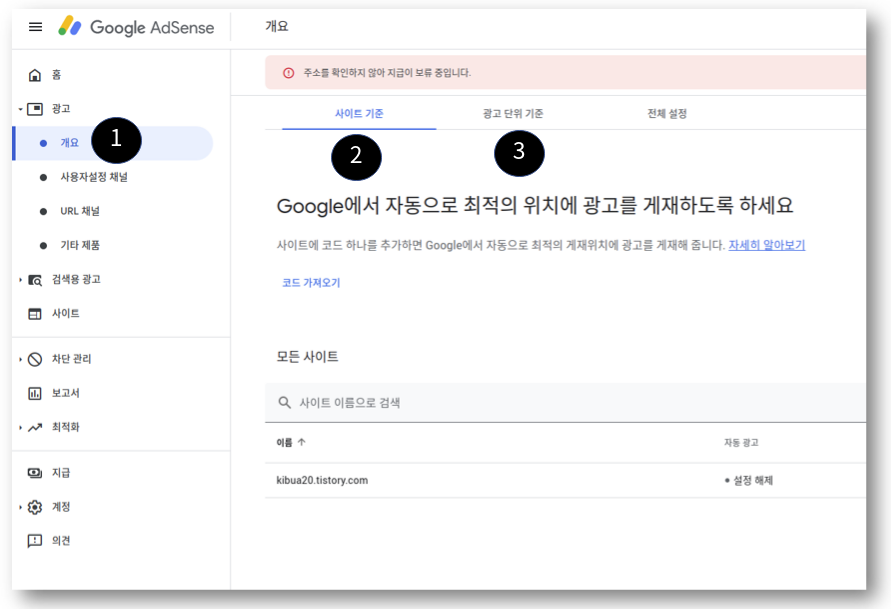Viewport: 891px width, 609px height.
Task: Click 설정 해제 status for kibua20.tistory.com
Action: click(x=749, y=481)
